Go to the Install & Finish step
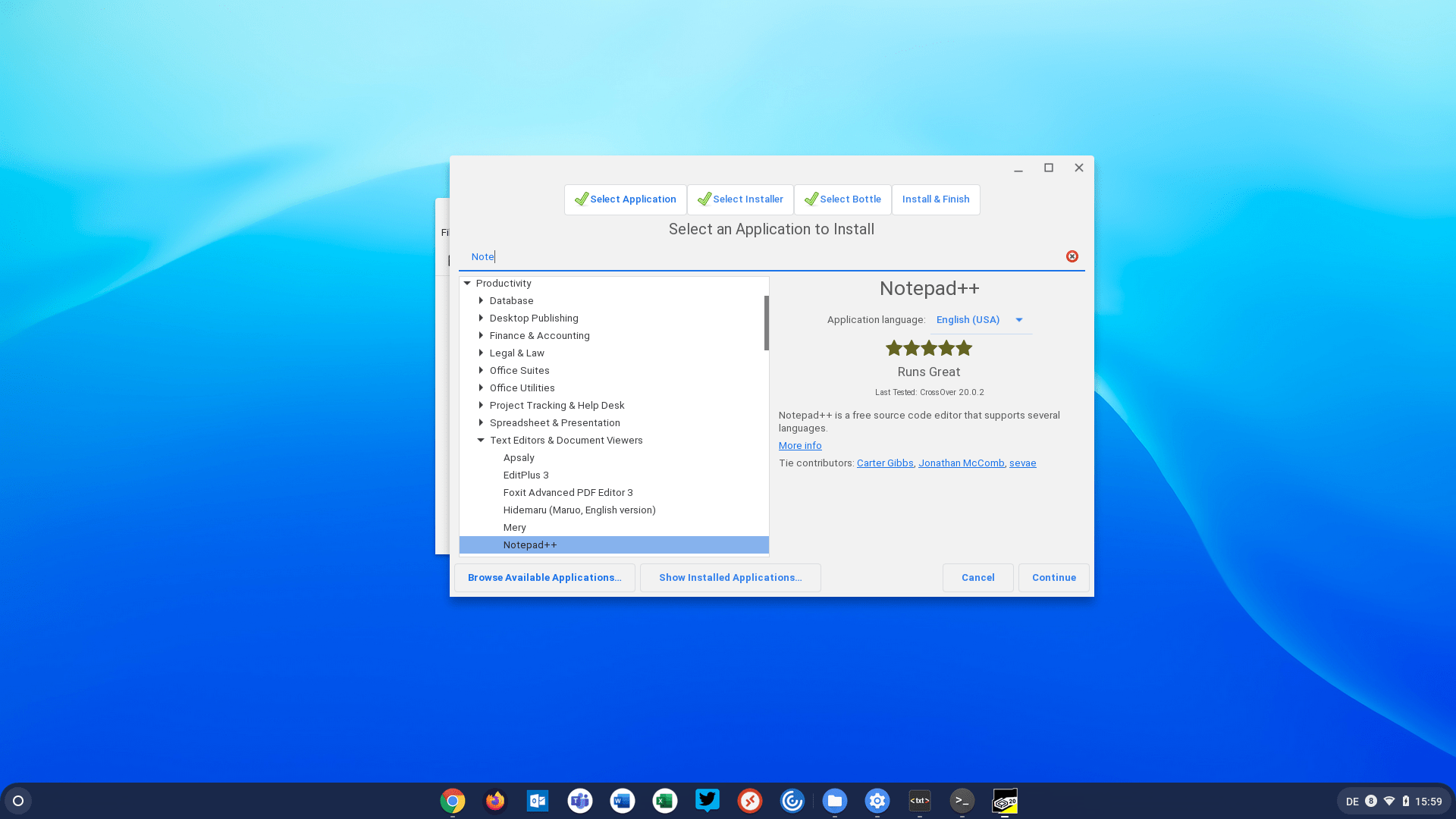This screenshot has height=819, width=1456. (x=936, y=199)
